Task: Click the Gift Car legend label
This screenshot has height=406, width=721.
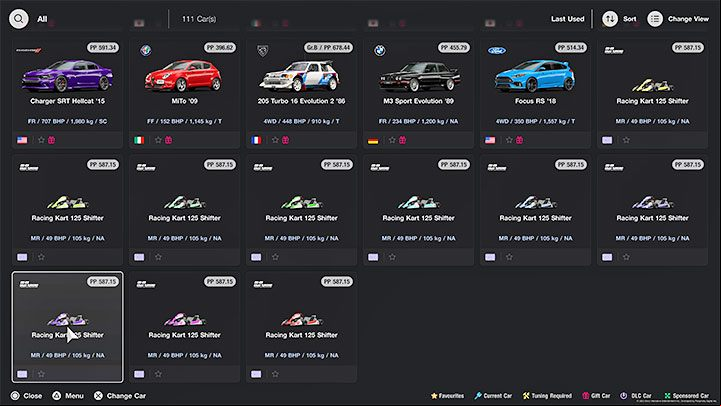Action: pyautogui.click(x=601, y=395)
